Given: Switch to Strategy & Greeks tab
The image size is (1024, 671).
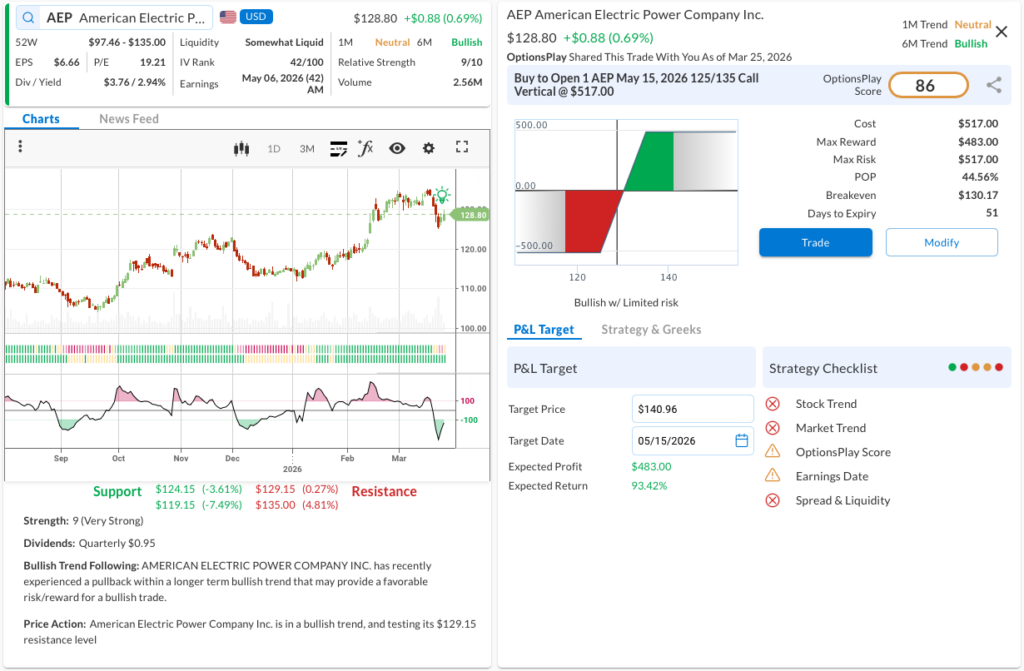Looking at the screenshot, I should pyautogui.click(x=651, y=329).
